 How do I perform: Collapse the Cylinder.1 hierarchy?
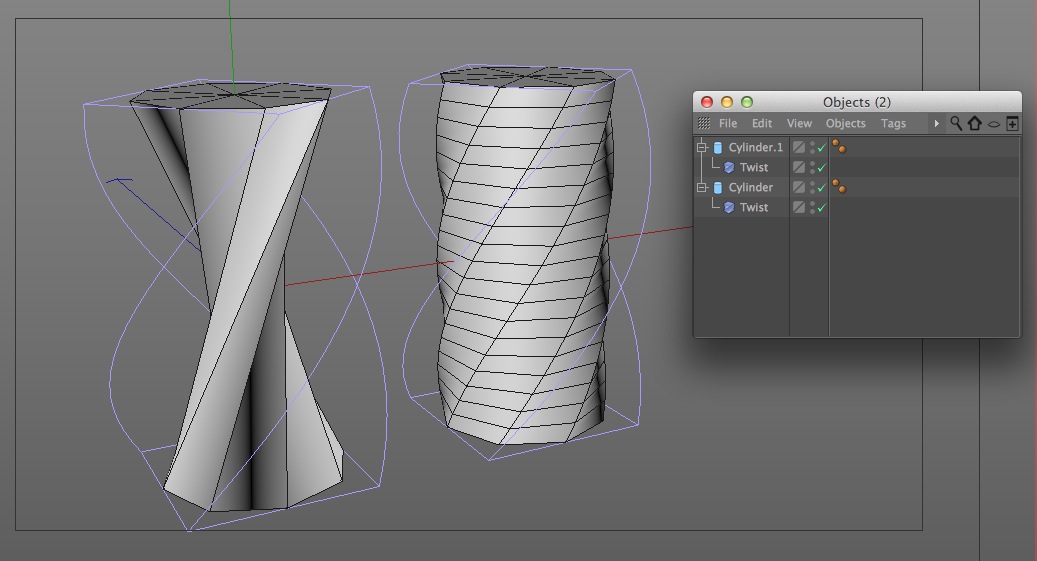click(702, 148)
